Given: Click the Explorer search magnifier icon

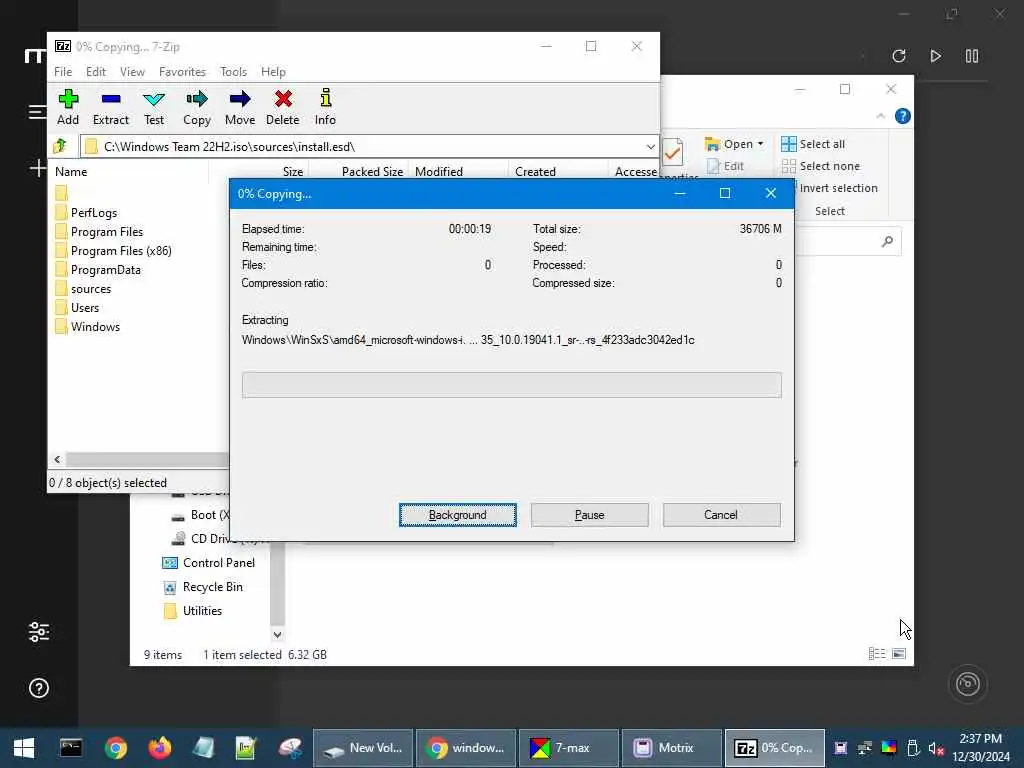Looking at the screenshot, I should 887,242.
